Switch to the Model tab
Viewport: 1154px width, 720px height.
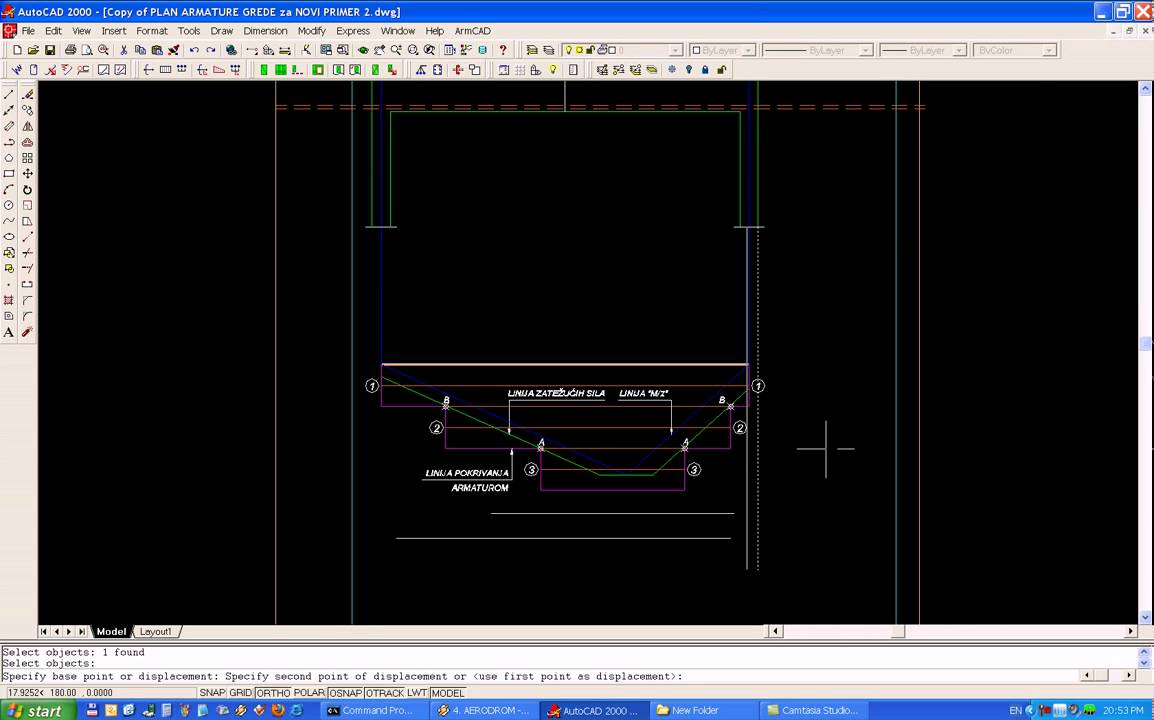[x=111, y=632]
